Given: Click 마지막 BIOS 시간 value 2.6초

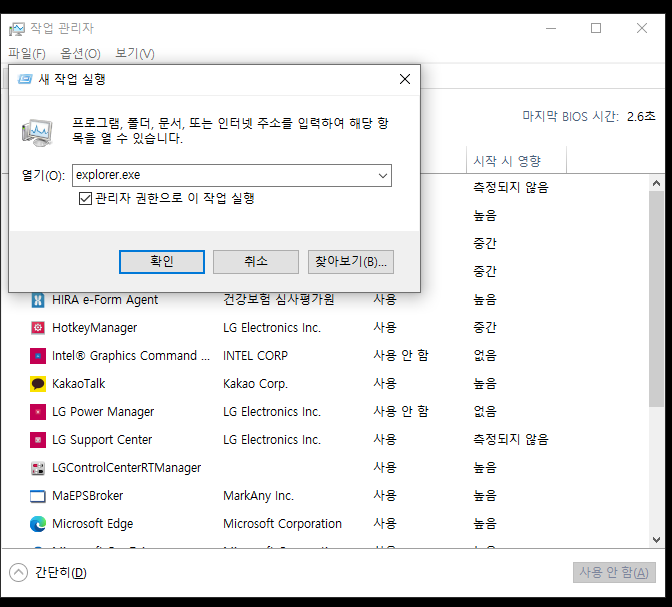Looking at the screenshot, I should (641, 117).
